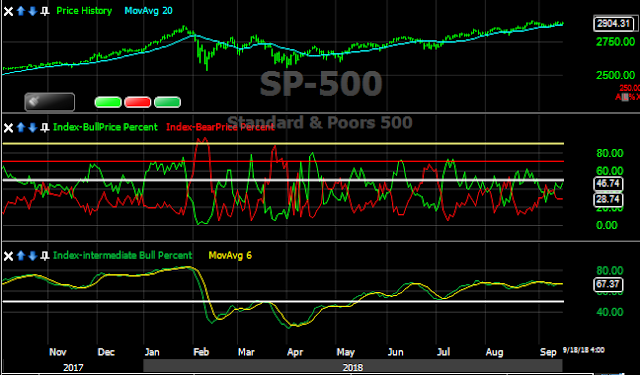
Task: Pin the Index-intermediate Bull Percent pane
Action: (x=45, y=256)
